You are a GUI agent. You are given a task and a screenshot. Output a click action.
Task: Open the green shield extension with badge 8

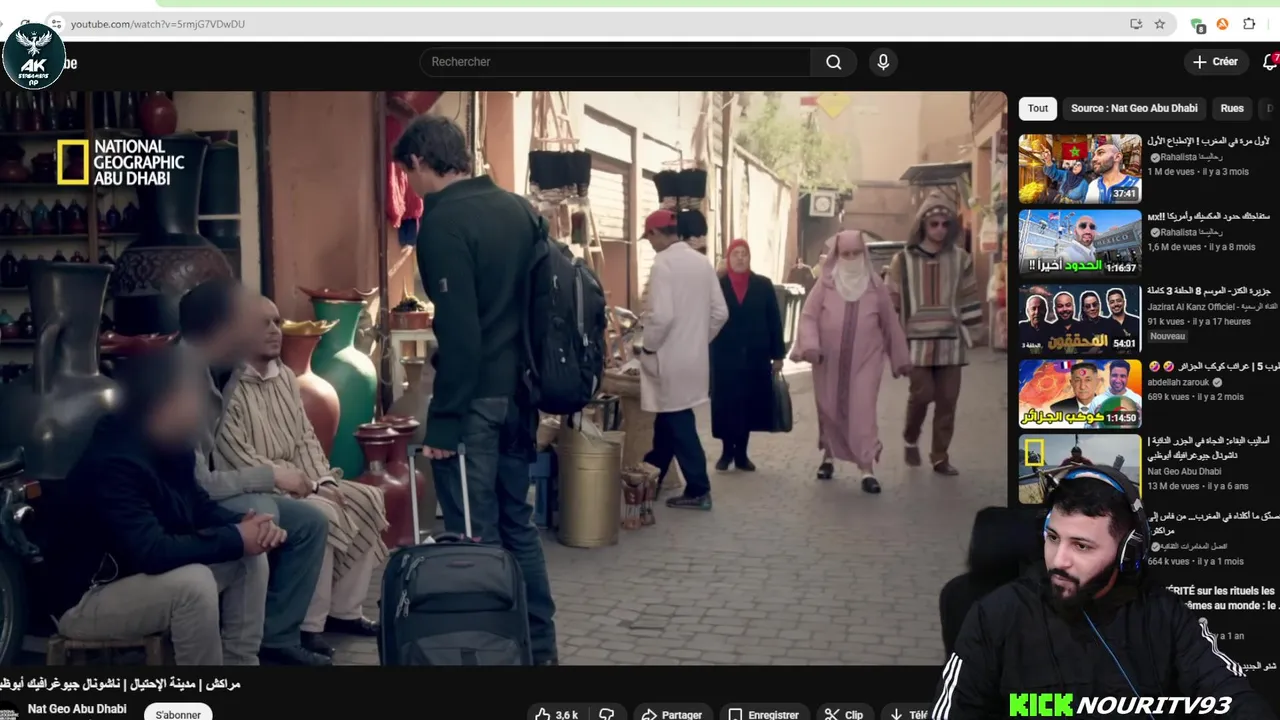[1197, 24]
